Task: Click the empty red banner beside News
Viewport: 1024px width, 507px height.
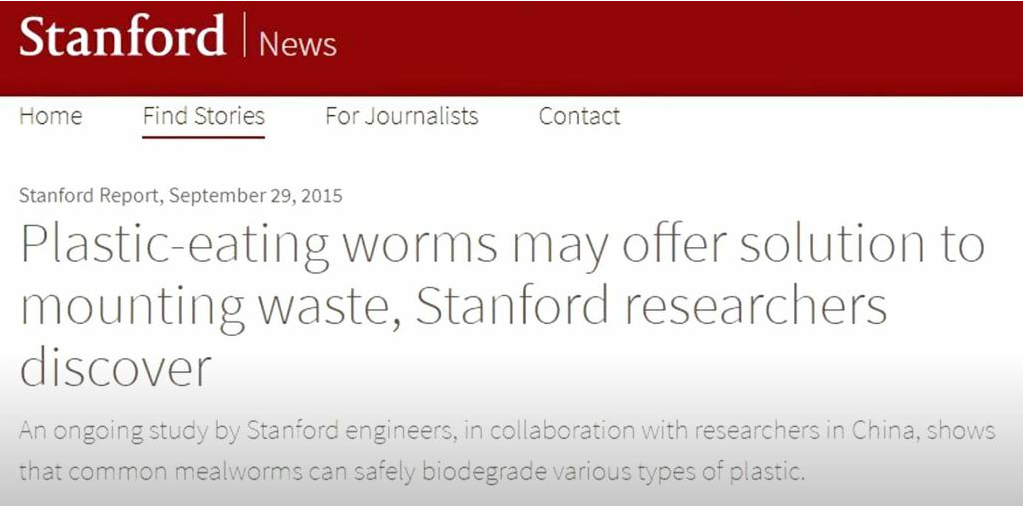Action: 679,46
